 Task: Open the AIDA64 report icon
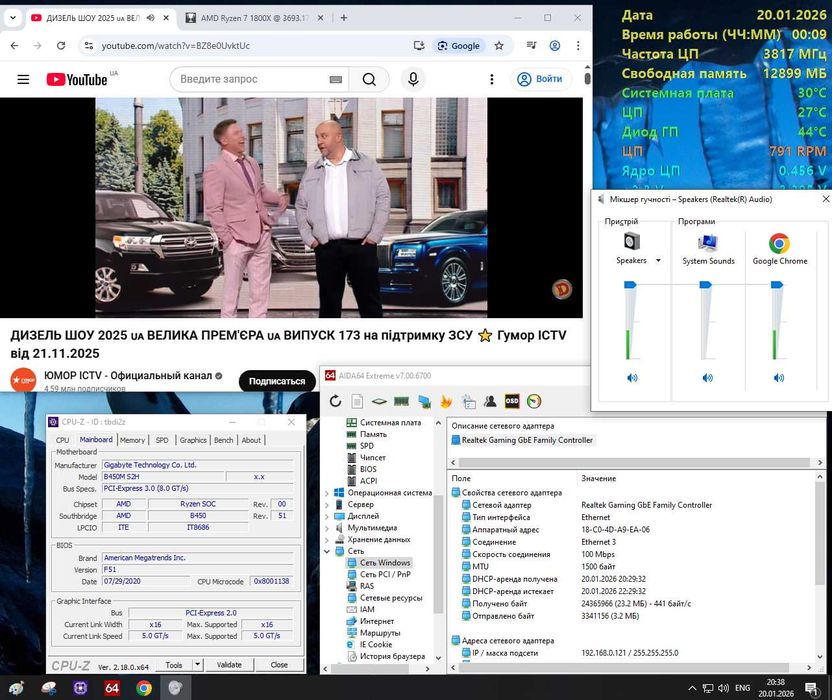356,401
